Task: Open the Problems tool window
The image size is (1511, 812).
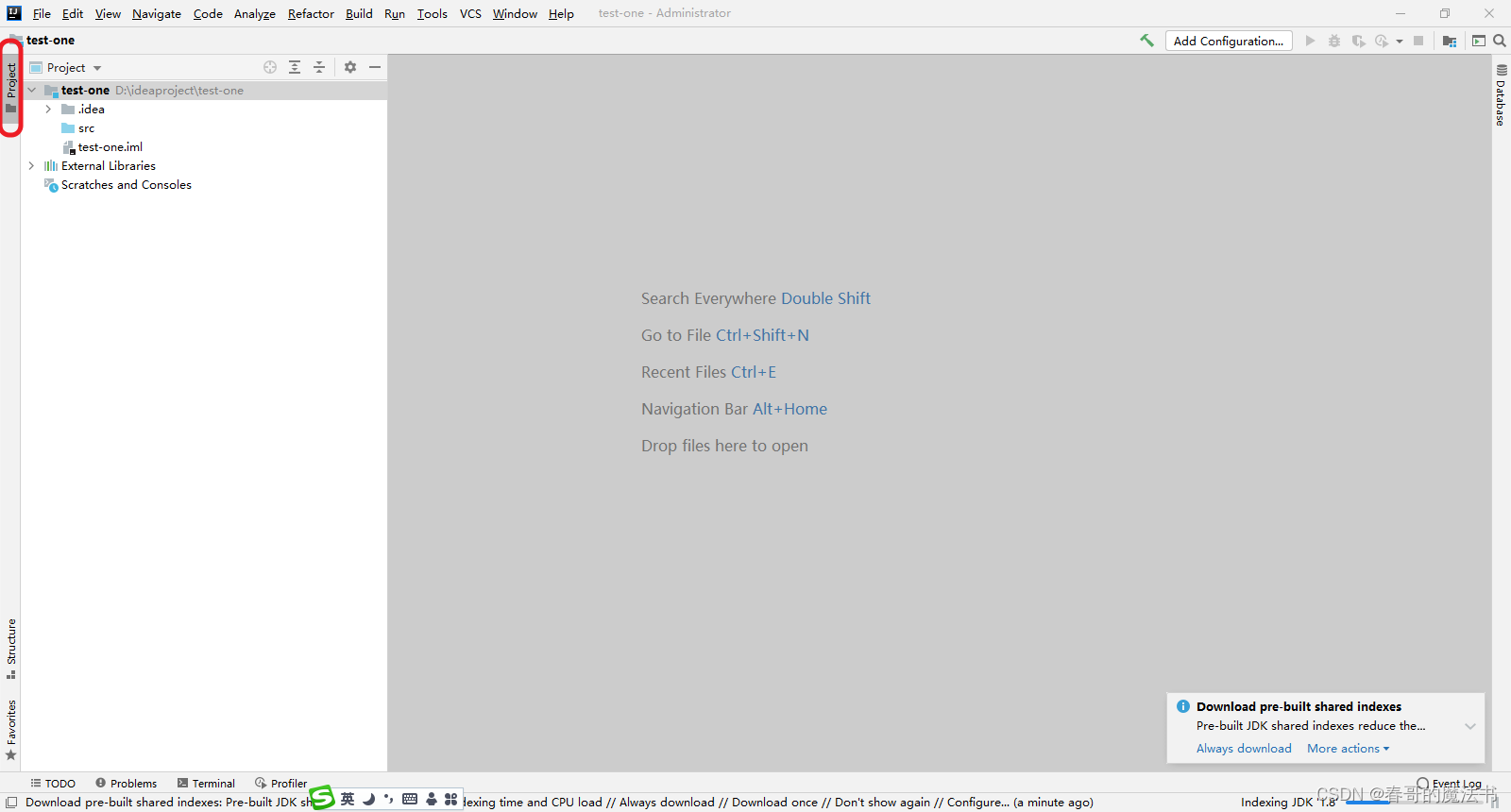Action: (126, 783)
